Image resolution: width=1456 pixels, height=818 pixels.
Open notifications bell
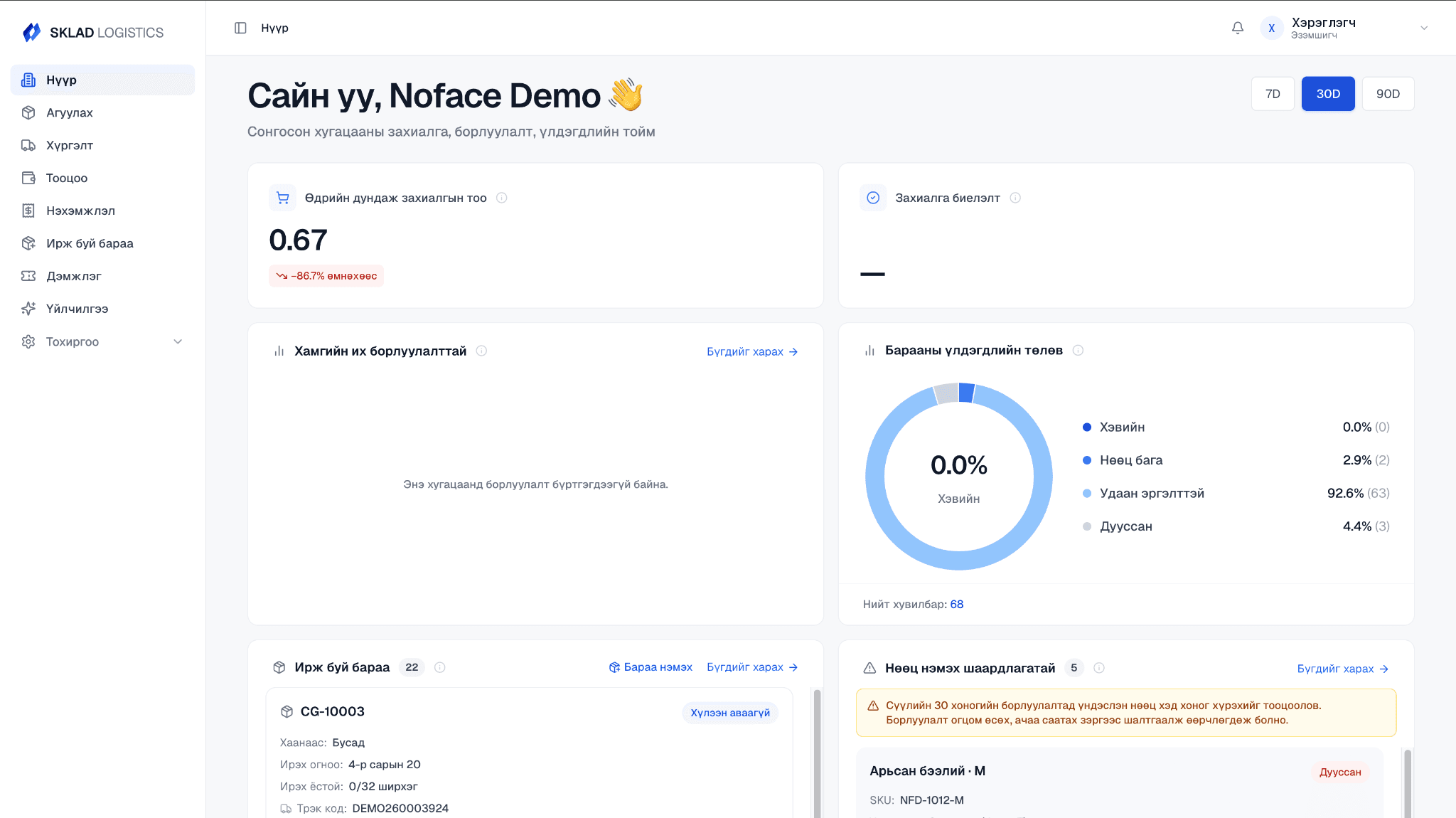click(x=1238, y=28)
